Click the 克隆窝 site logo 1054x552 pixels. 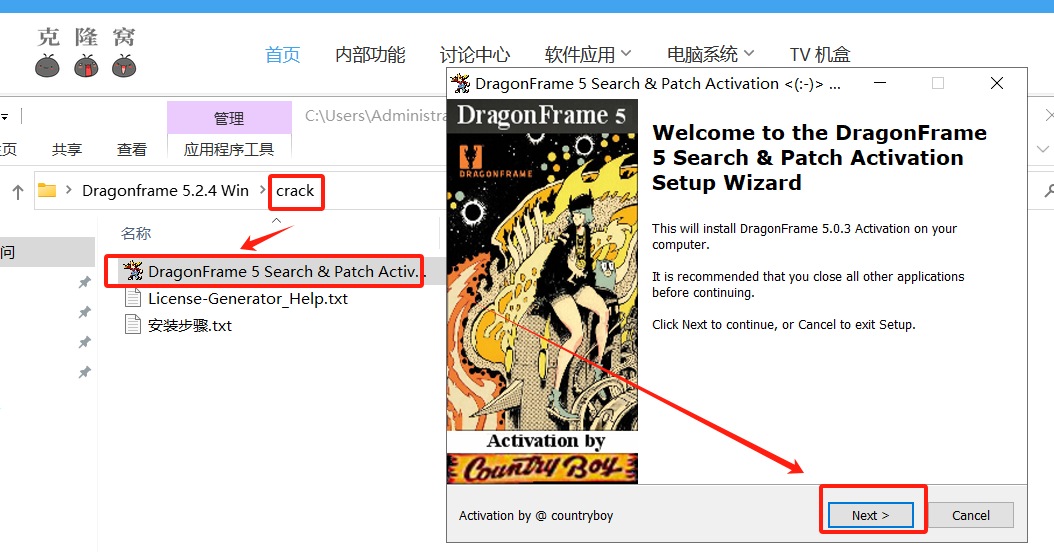point(86,52)
